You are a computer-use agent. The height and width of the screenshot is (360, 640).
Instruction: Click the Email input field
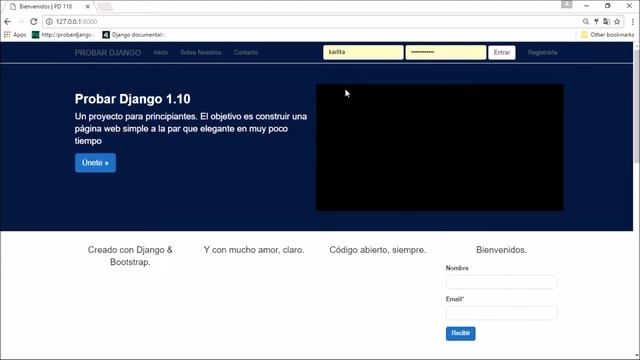pyautogui.click(x=501, y=313)
